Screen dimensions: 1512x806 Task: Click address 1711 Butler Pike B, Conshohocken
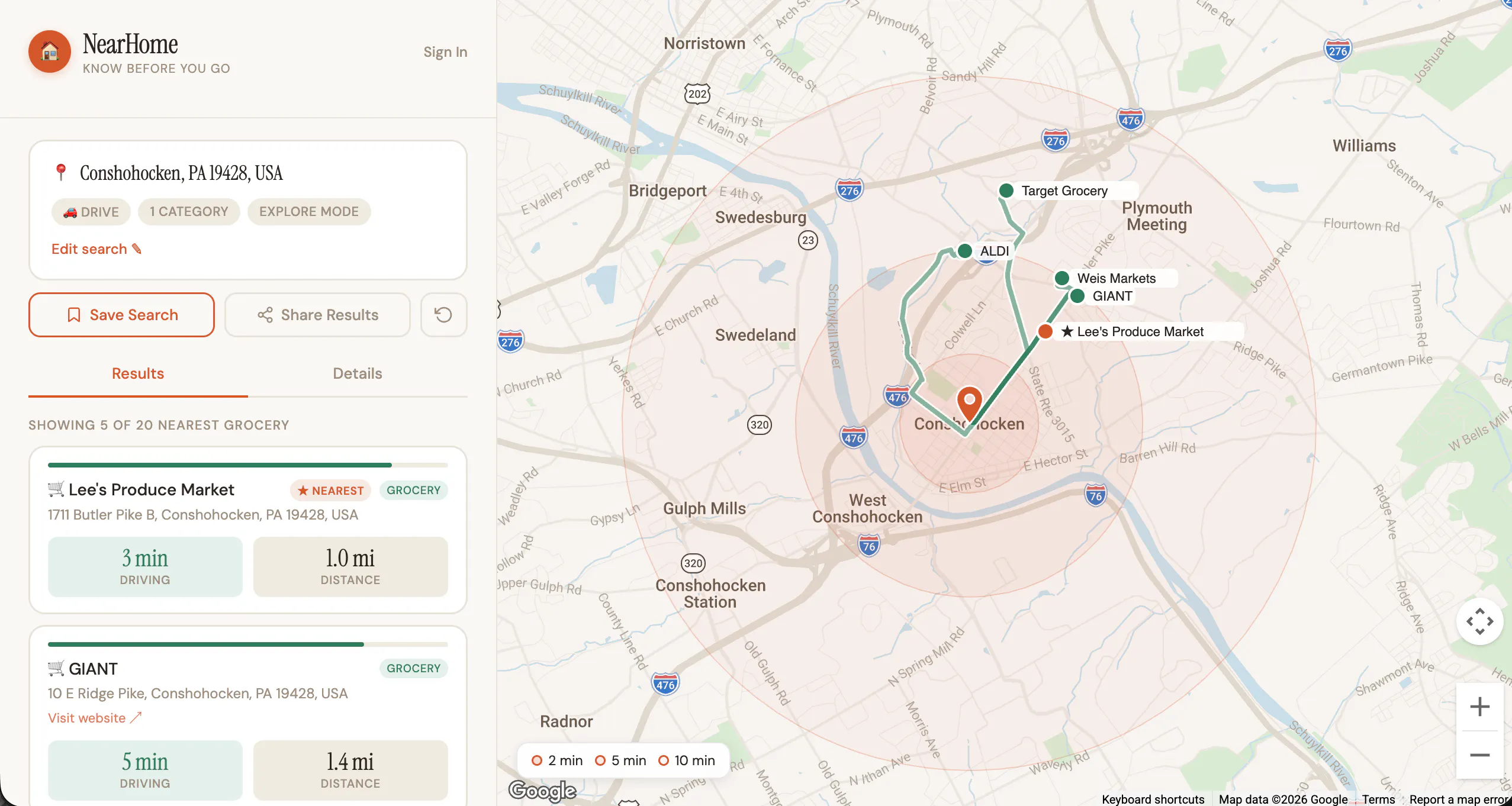click(x=203, y=515)
